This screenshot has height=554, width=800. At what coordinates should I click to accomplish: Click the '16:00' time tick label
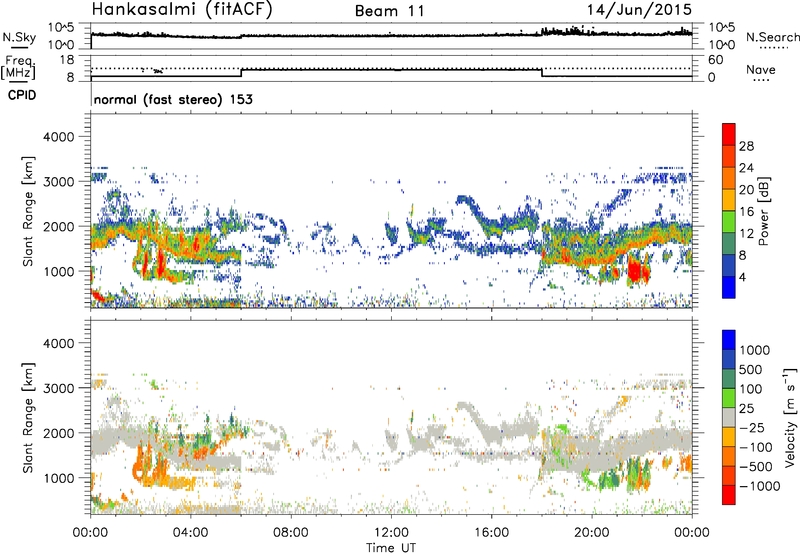pyautogui.click(x=491, y=533)
